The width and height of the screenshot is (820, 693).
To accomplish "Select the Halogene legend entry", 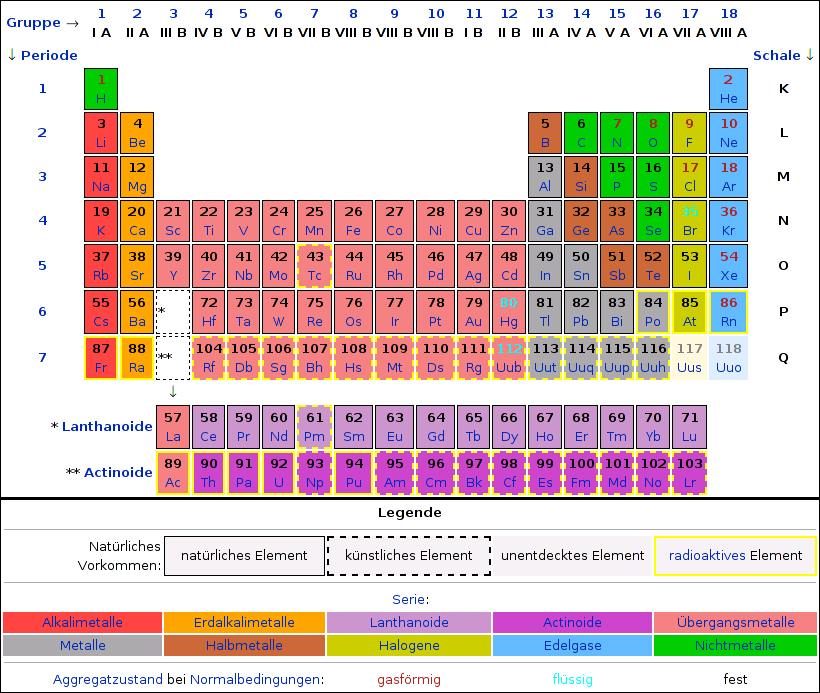I will tap(409, 645).
